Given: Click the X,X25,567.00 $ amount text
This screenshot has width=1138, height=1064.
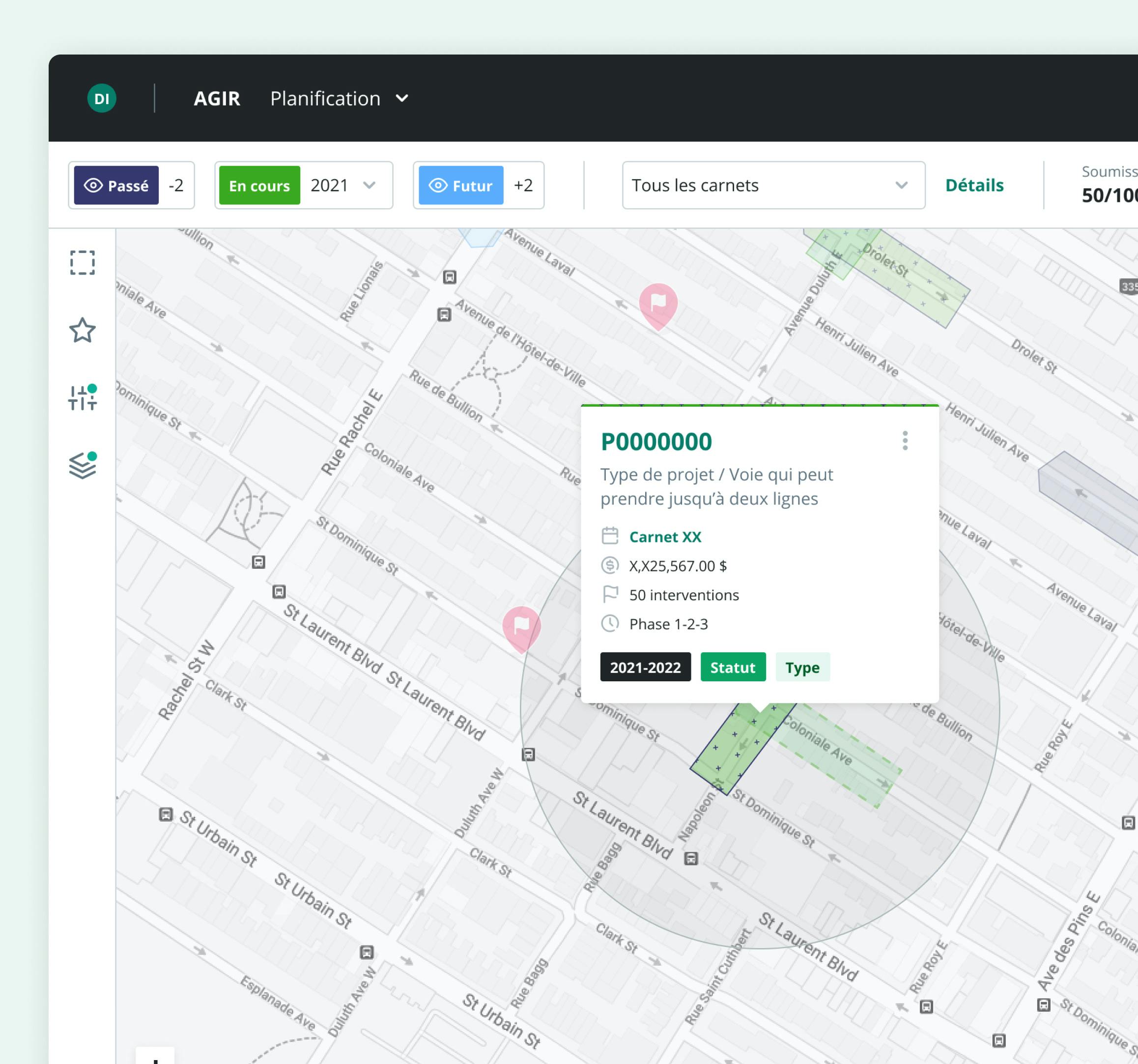Looking at the screenshot, I should click(x=678, y=566).
